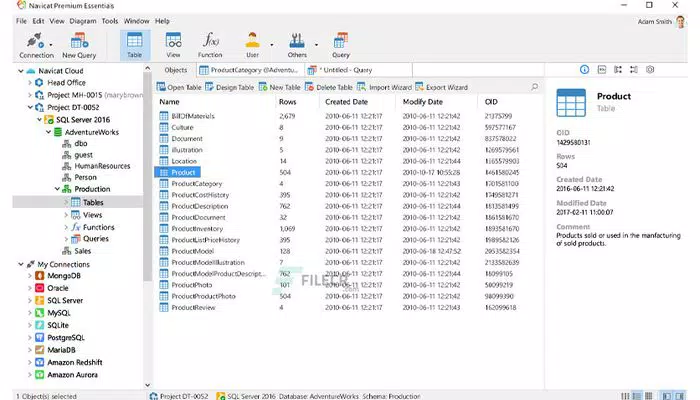The width and height of the screenshot is (700, 400).
Task: Click the navigation tree scroll down arrow
Action: (x=148, y=385)
